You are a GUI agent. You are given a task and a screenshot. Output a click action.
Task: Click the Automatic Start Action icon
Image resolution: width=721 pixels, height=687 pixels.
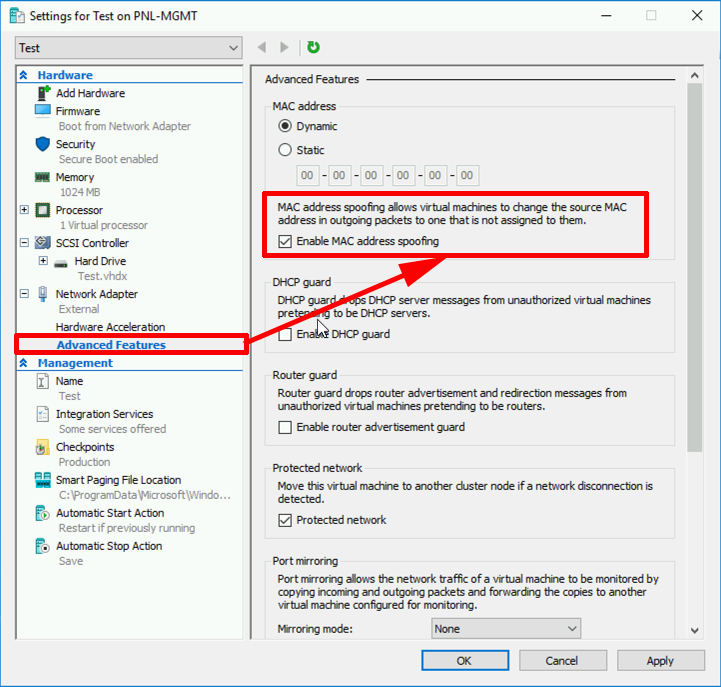[x=42, y=513]
